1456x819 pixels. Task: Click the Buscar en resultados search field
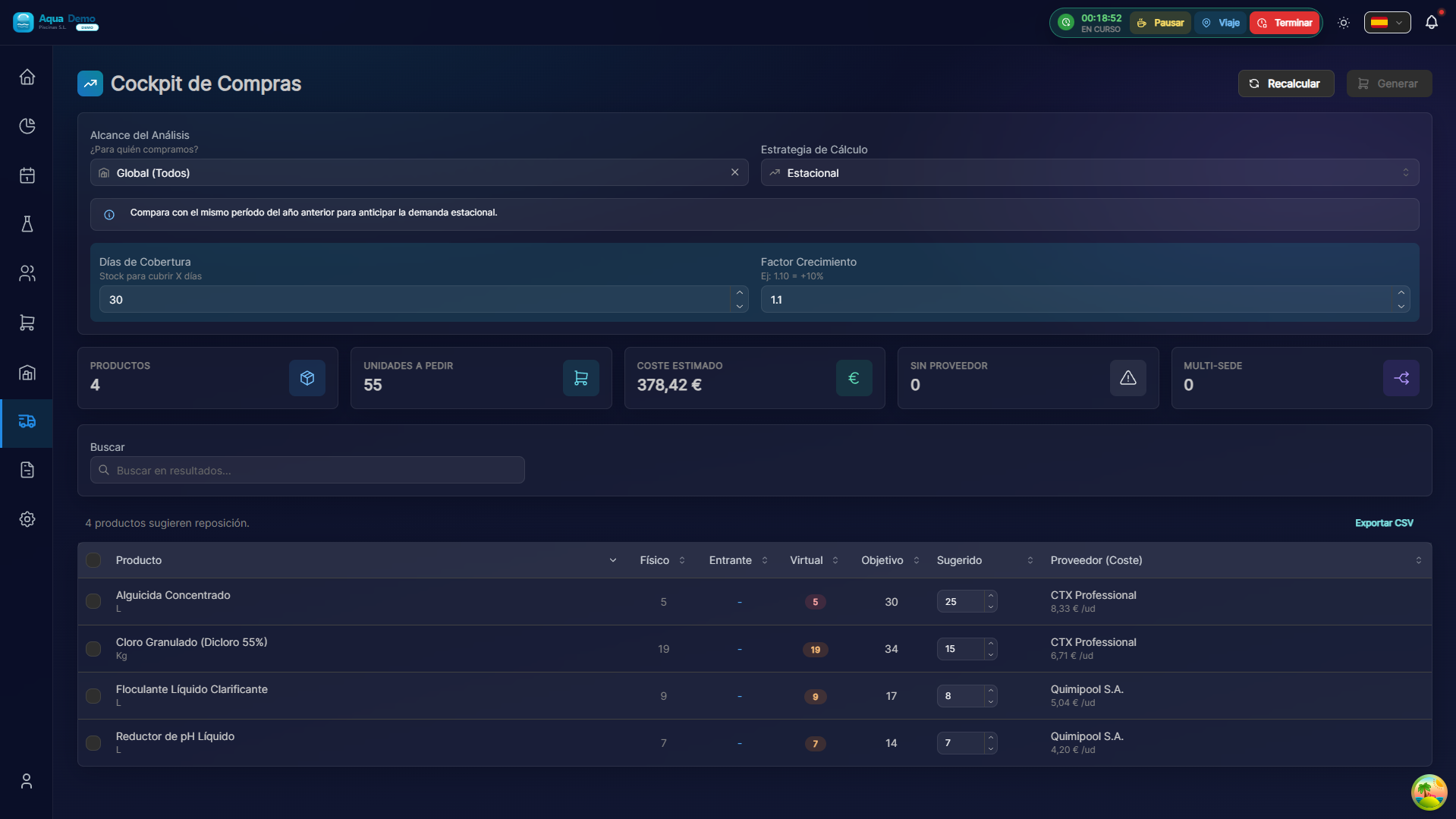click(x=307, y=470)
